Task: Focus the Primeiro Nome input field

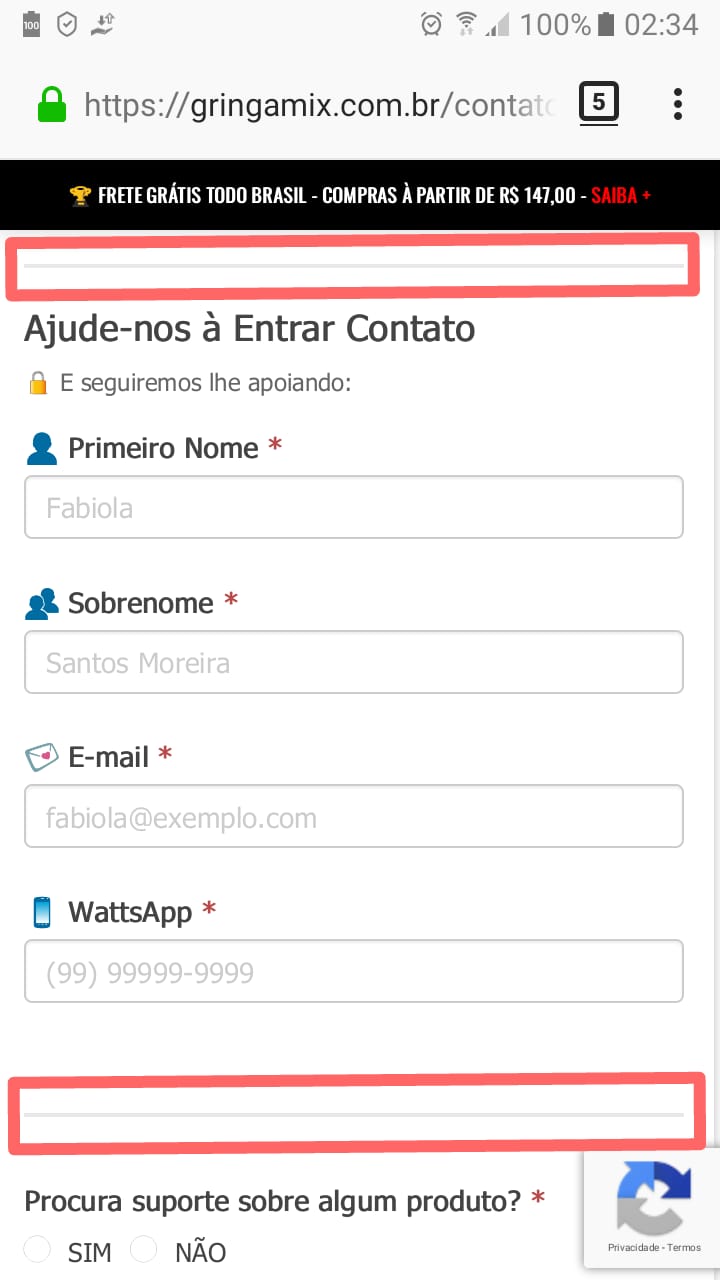Action: pos(354,507)
